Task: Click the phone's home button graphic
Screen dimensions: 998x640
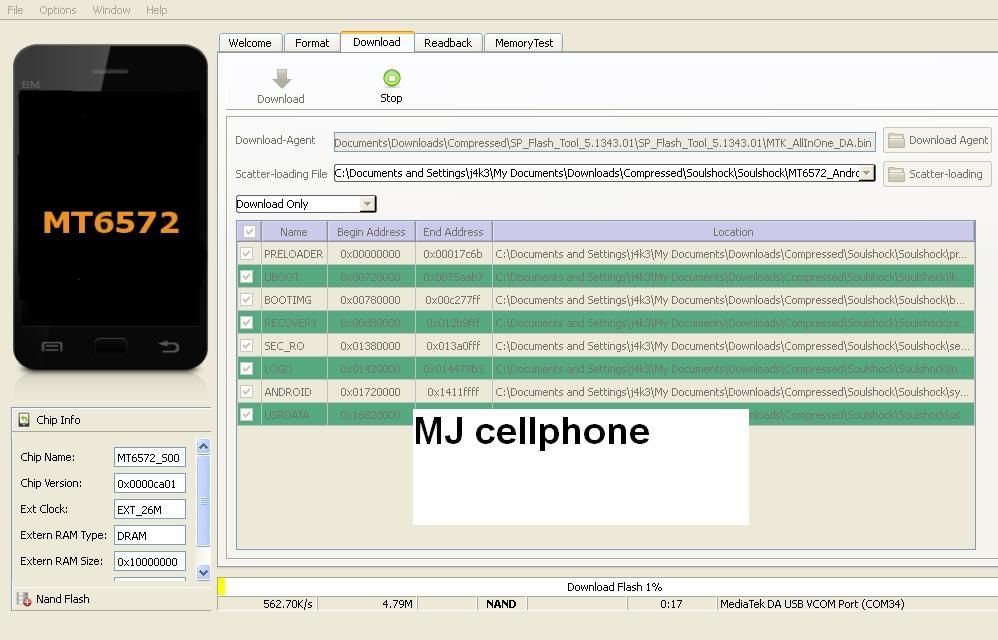Action: [111, 346]
